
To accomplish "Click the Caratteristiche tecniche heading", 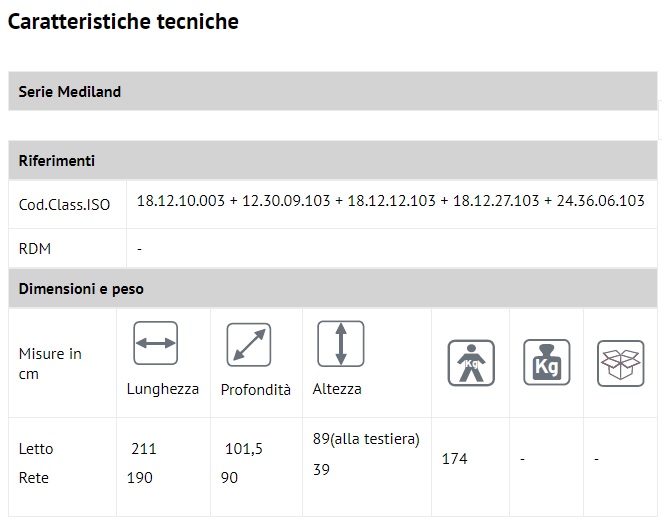I will [x=123, y=21].
